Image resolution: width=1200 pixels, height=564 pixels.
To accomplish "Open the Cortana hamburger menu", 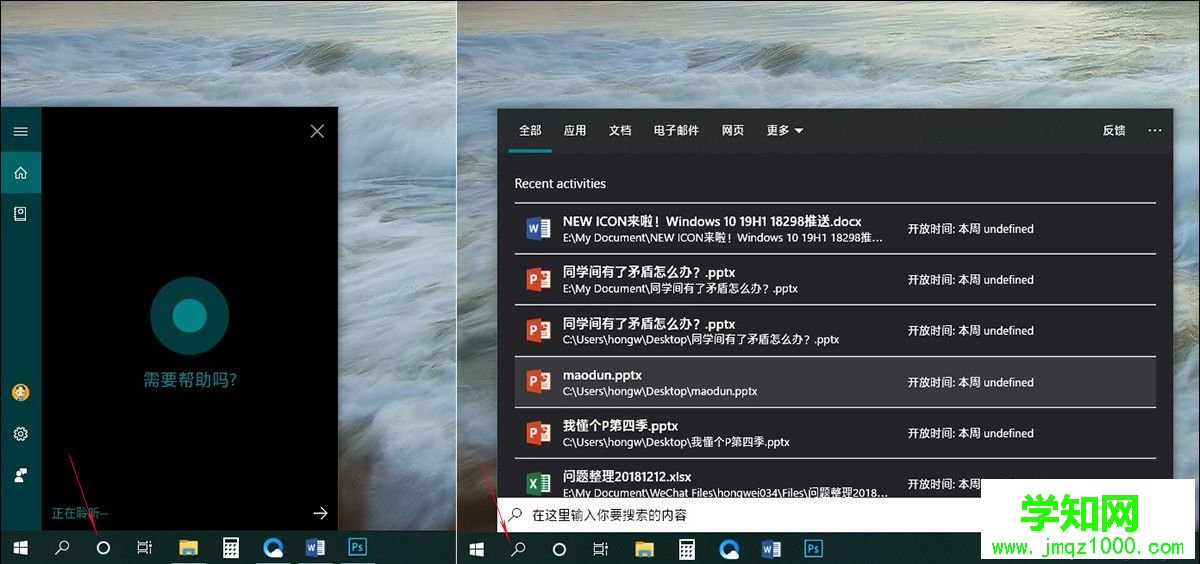I will pyautogui.click(x=20, y=131).
